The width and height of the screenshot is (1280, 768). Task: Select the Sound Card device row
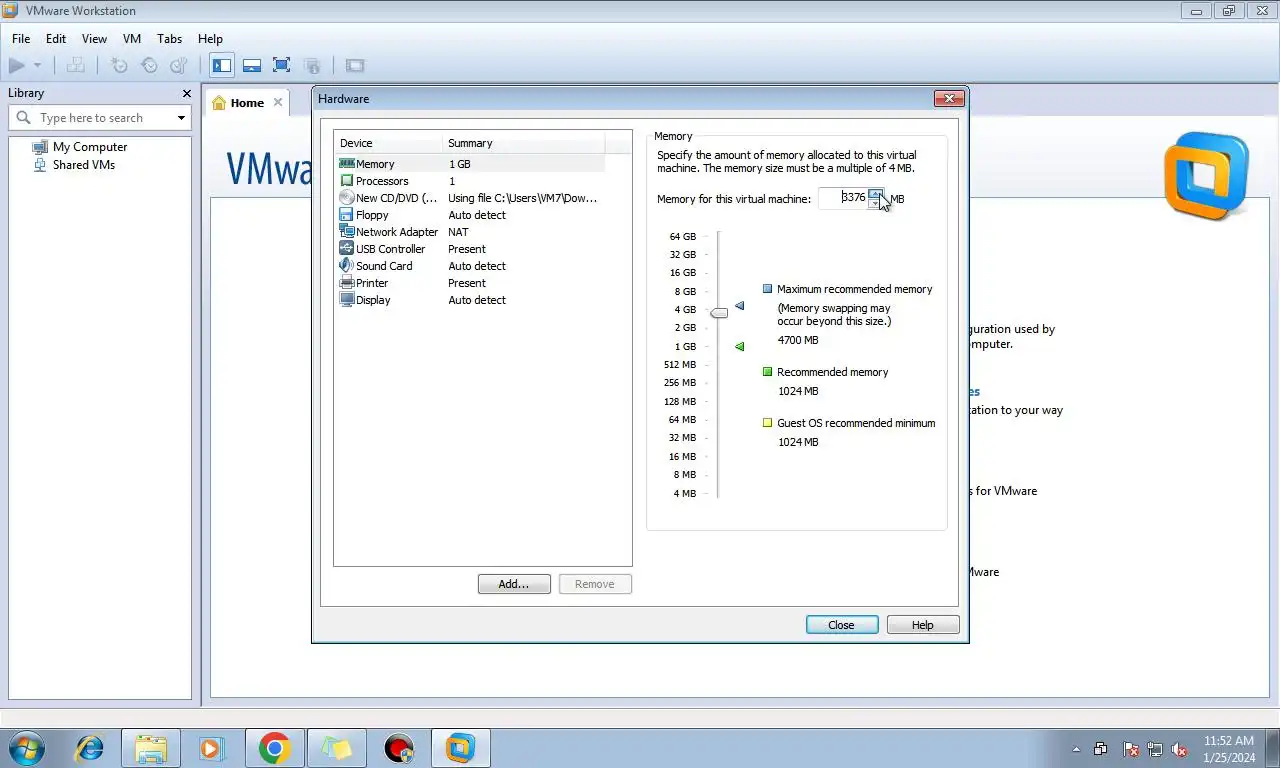471,266
